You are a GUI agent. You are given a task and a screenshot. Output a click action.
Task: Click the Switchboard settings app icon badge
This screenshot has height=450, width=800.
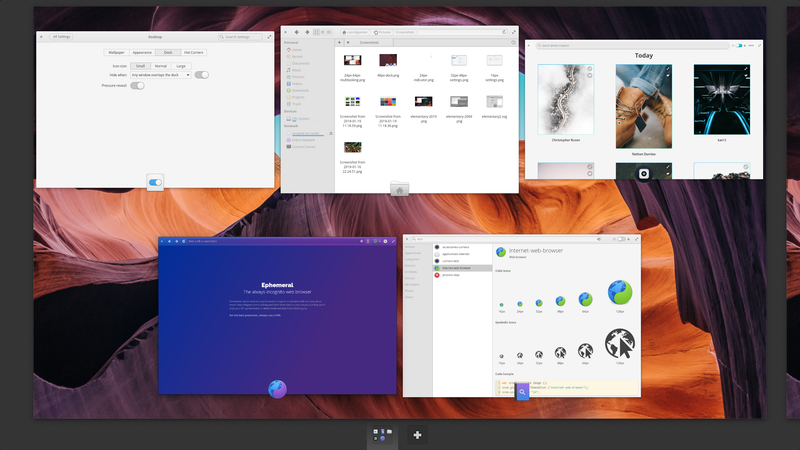tap(155, 182)
